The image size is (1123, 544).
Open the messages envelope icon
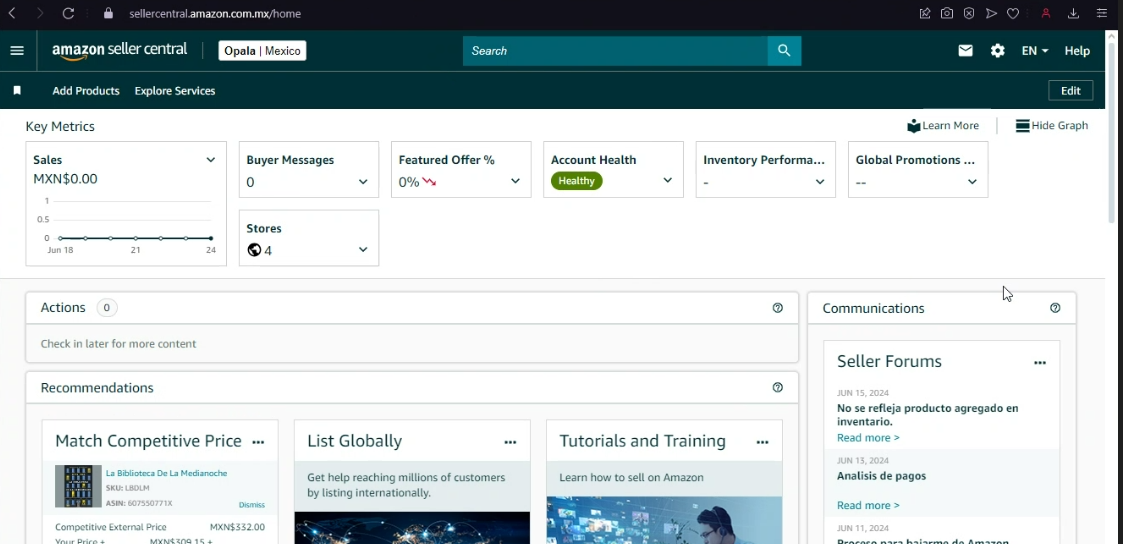tap(965, 51)
